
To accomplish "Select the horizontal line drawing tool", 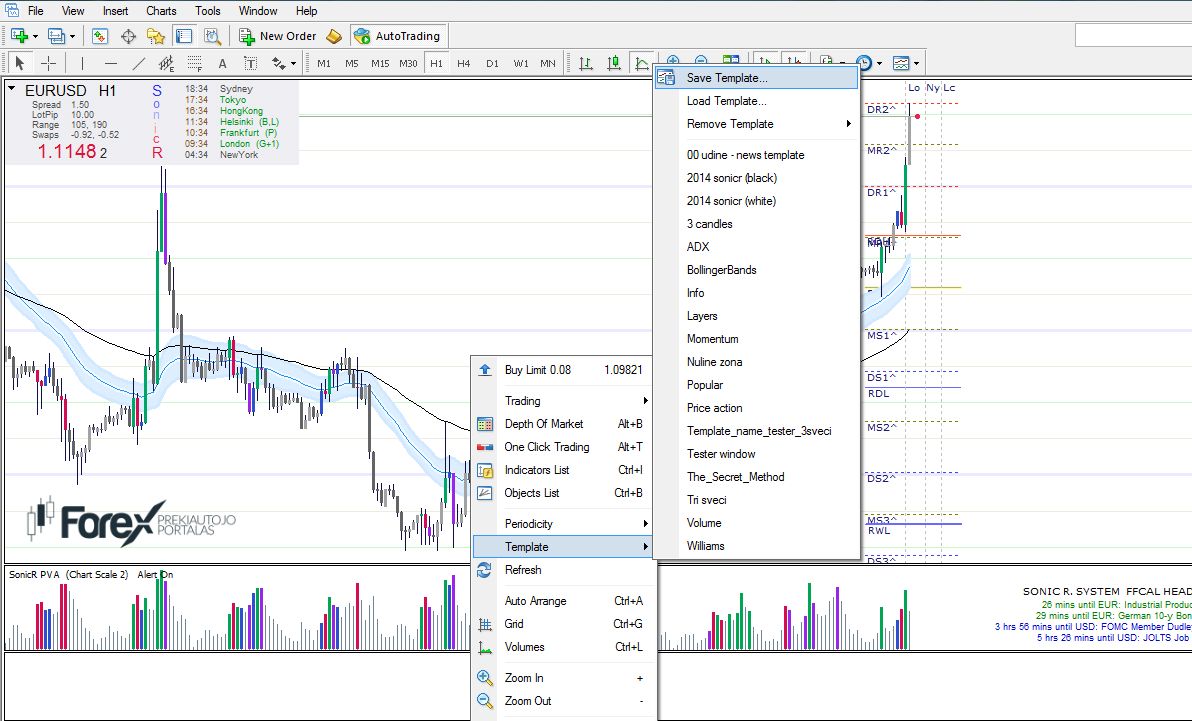I will (x=111, y=63).
